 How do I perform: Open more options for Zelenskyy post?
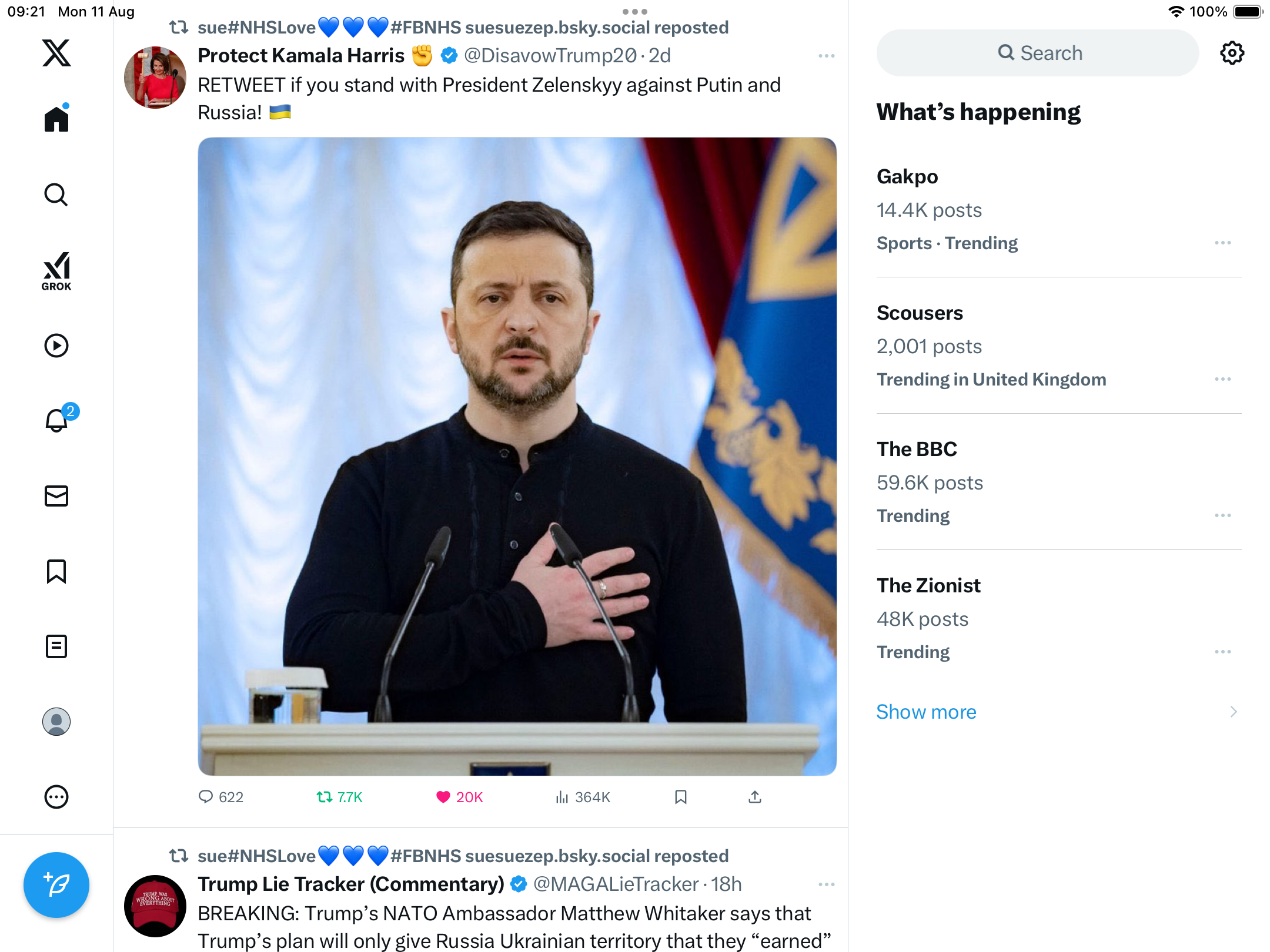coord(826,56)
